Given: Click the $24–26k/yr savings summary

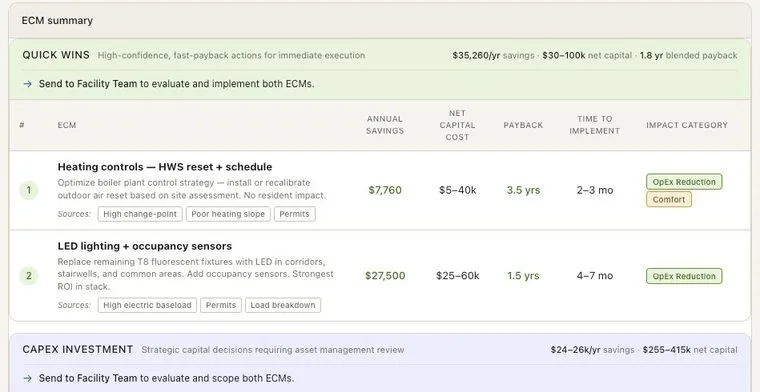Looking at the screenshot, I should click(x=592, y=350).
